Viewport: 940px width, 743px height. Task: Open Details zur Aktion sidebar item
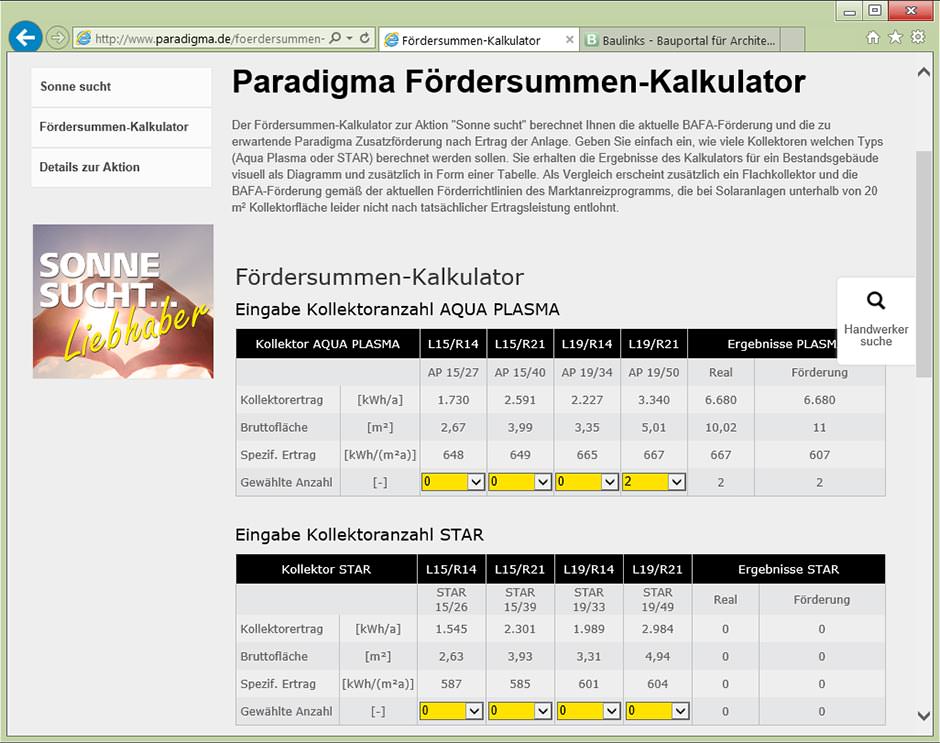point(121,167)
